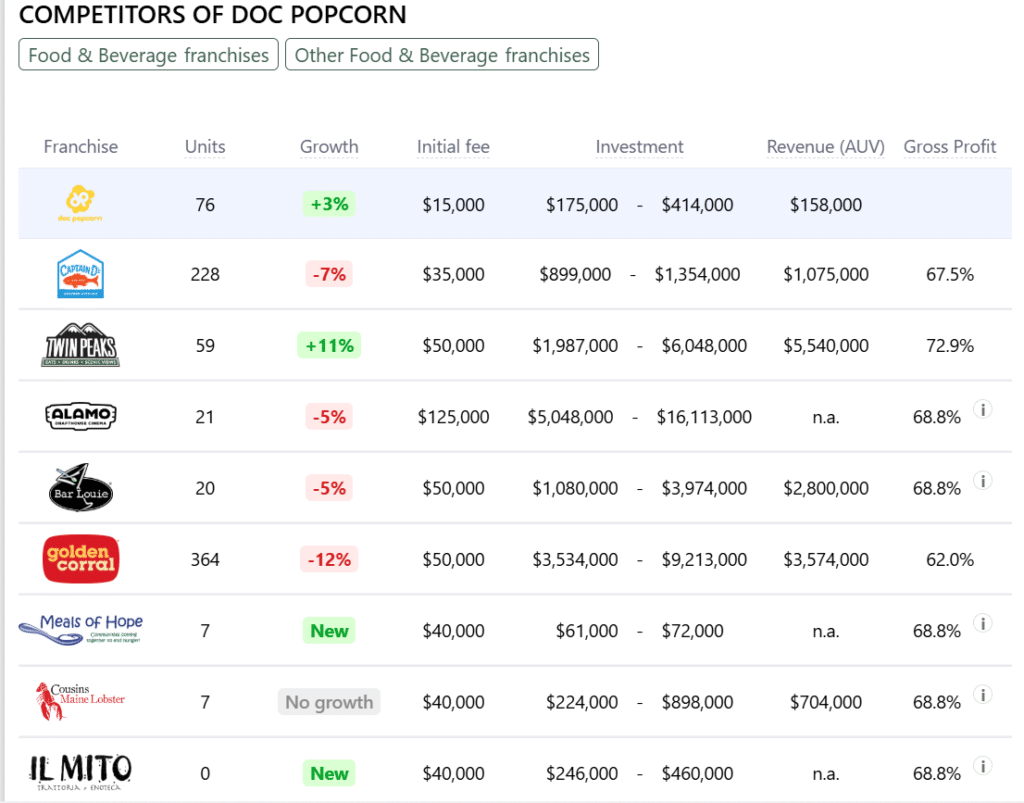
Task: Click the Golden Corral logo
Action: [80, 559]
